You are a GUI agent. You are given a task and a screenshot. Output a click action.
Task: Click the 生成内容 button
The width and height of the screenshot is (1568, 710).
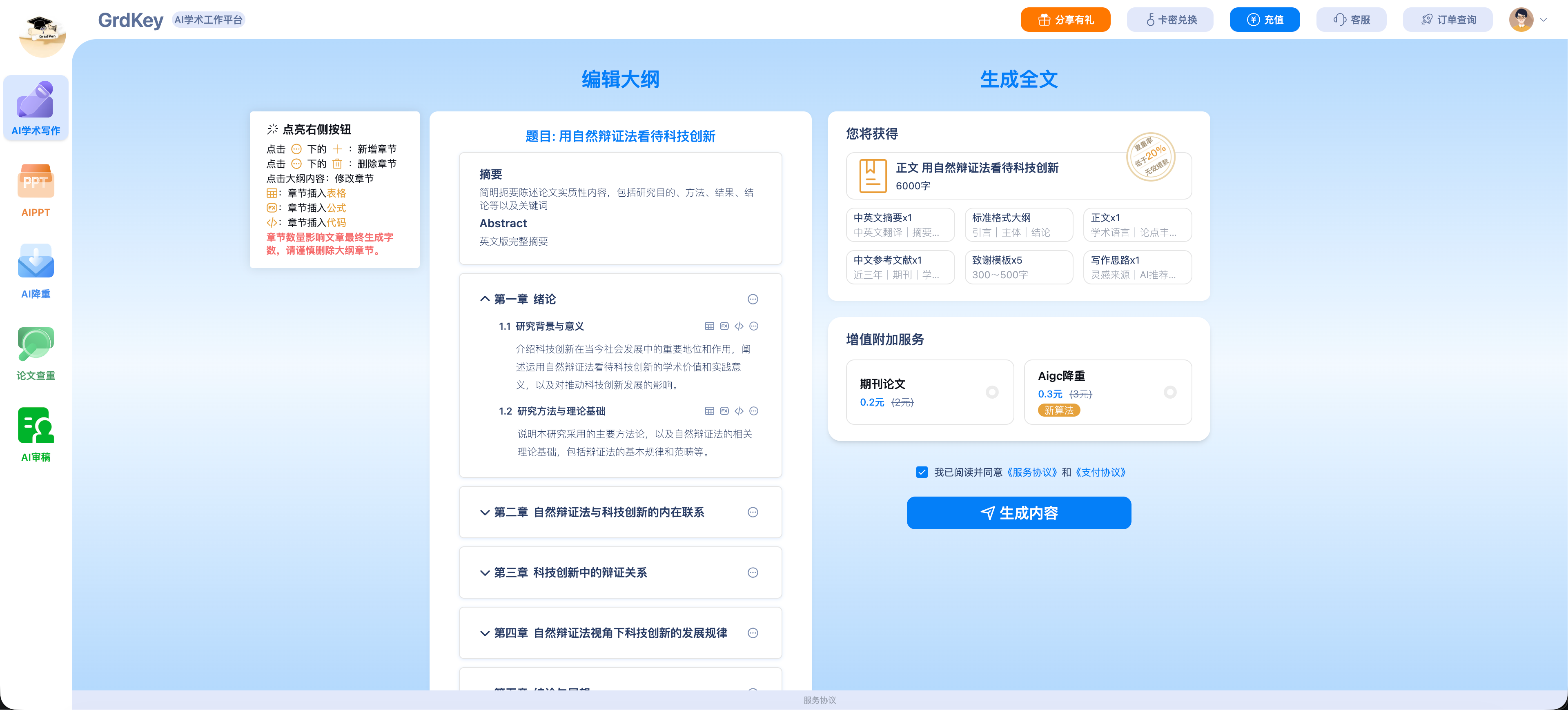click(1018, 513)
